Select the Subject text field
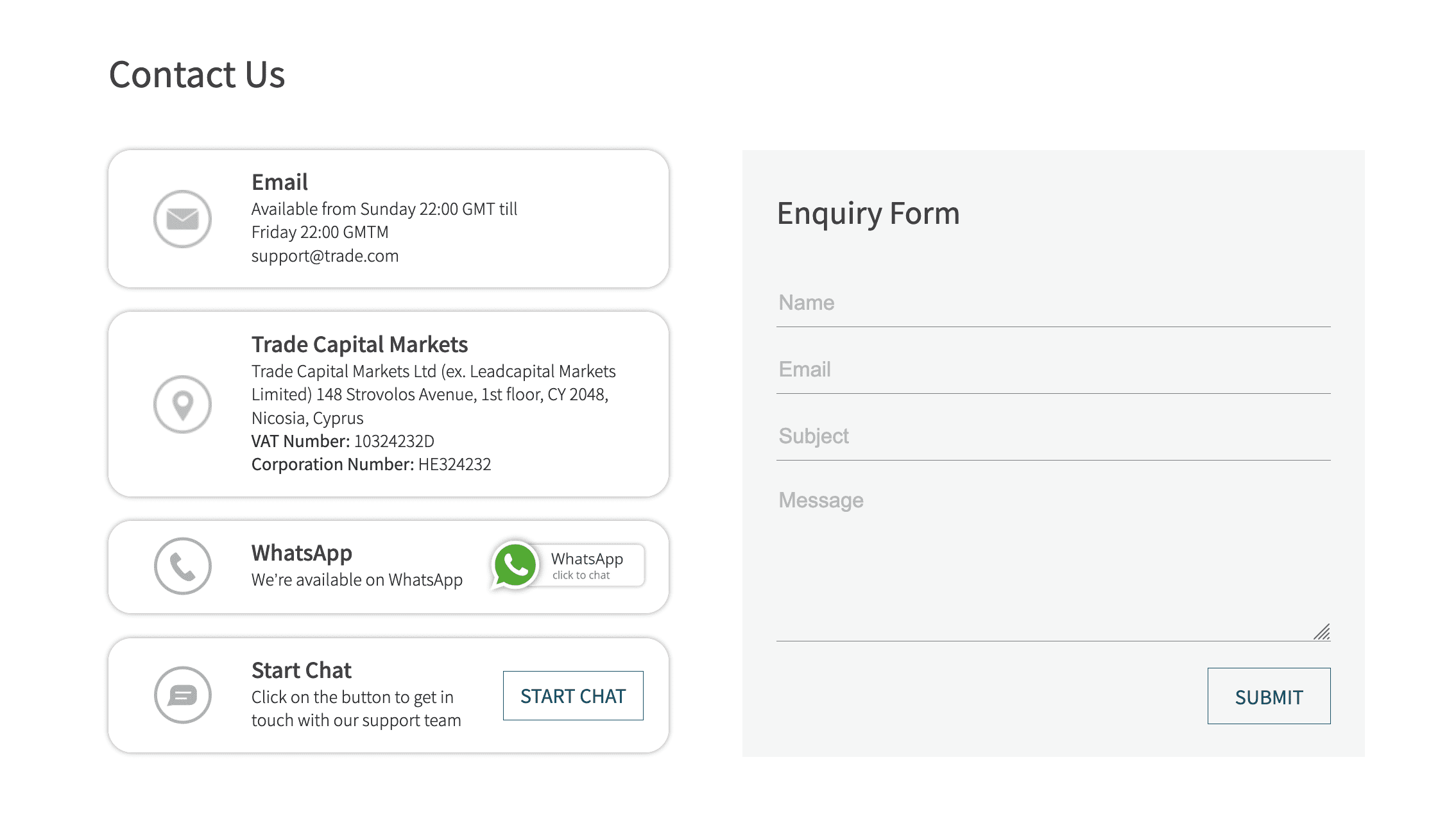The width and height of the screenshot is (1456, 814). [x=1053, y=437]
